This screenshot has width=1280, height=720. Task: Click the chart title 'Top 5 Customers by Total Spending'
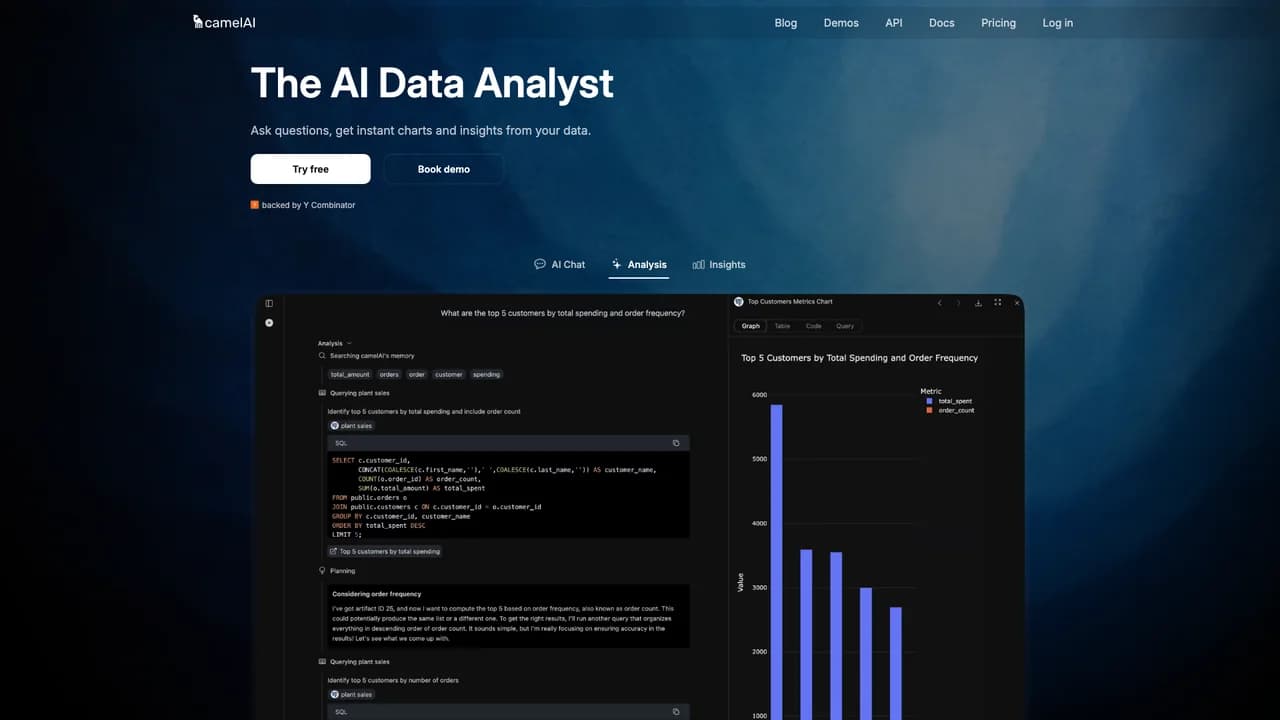click(860, 358)
